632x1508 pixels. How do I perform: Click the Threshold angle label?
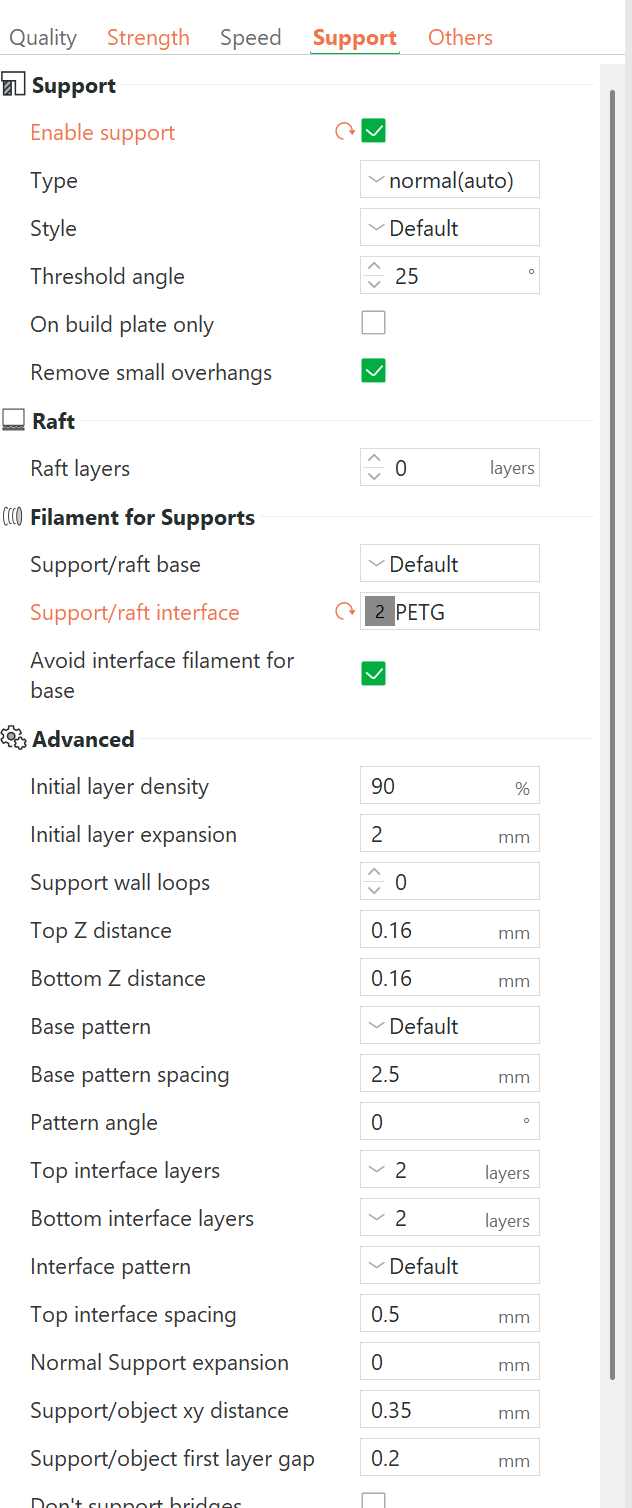[107, 276]
